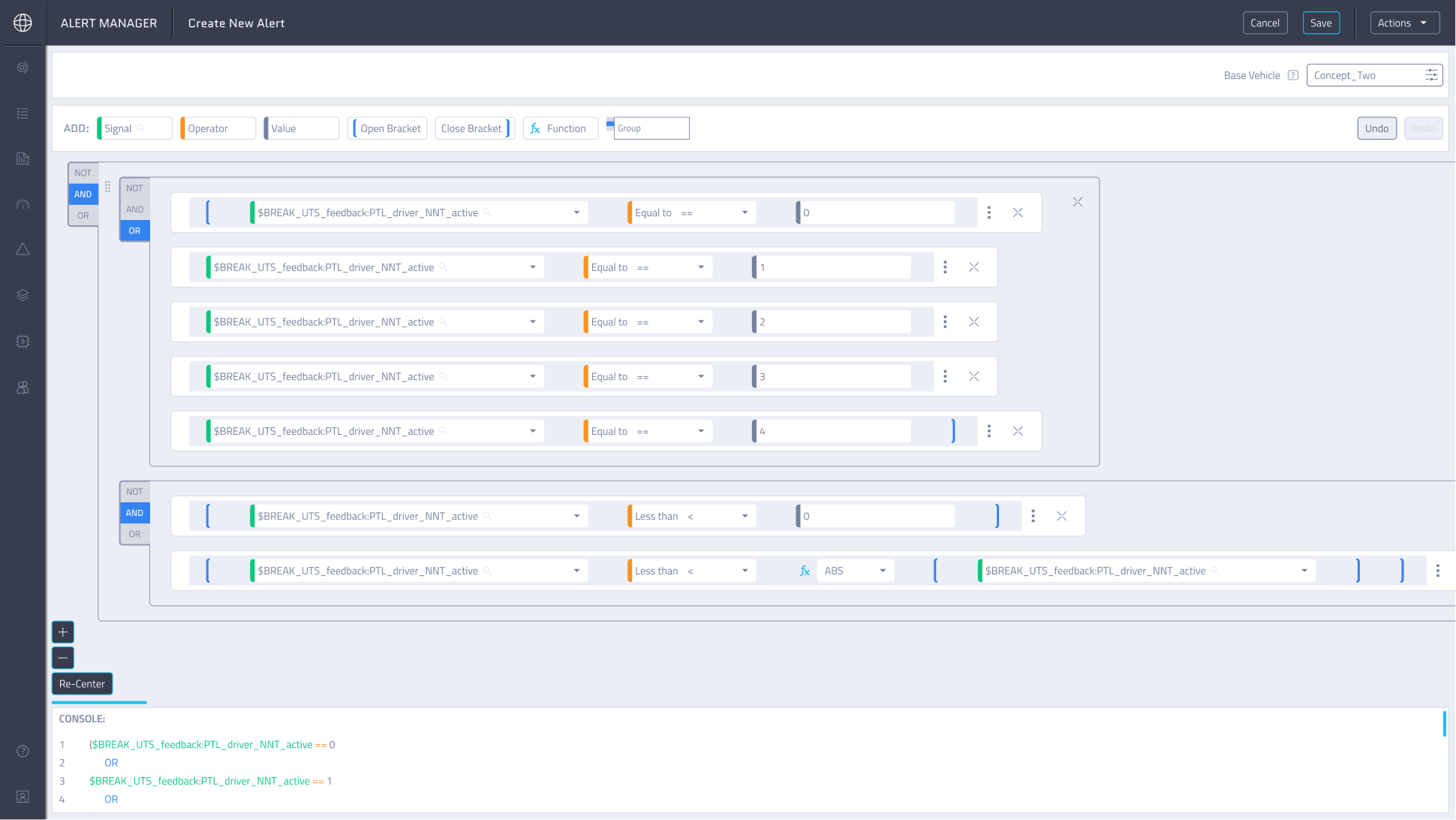Click the zoom out minus icon
1456x820 pixels.
(x=63, y=658)
